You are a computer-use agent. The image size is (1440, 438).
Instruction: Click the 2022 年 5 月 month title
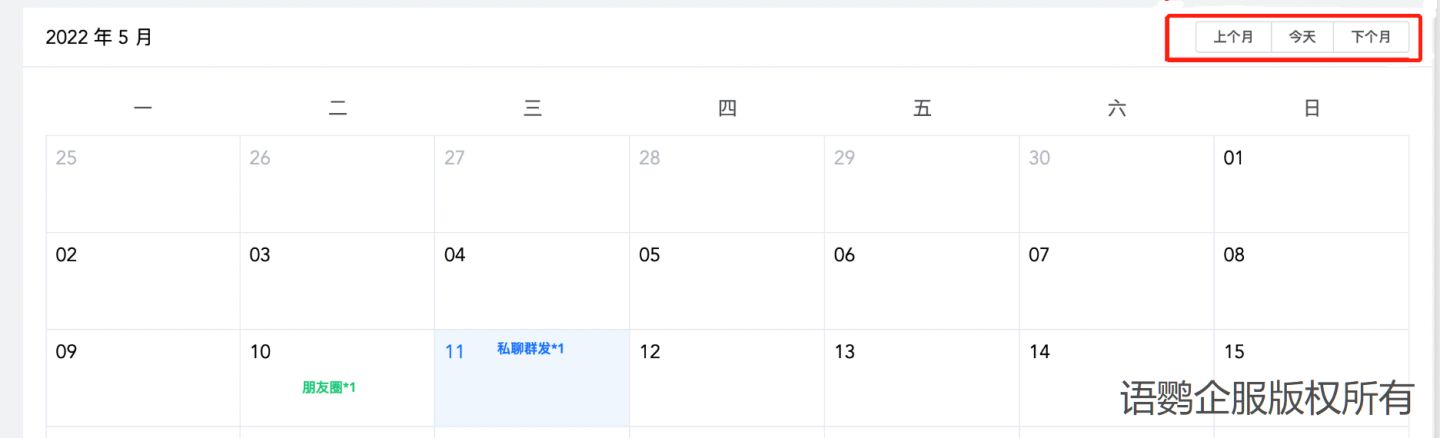99,38
